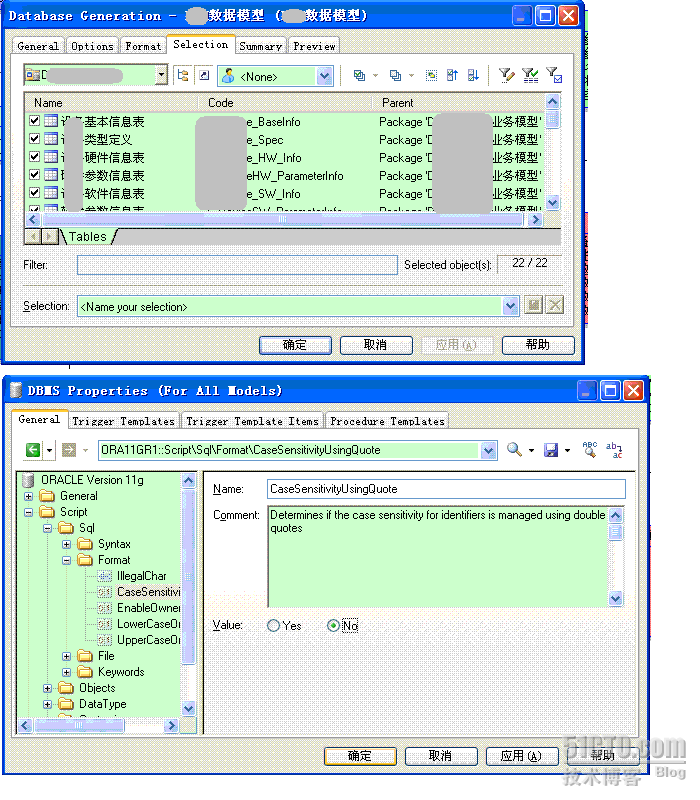
Task: Select EnableOwner item in tree
Action: (148, 608)
